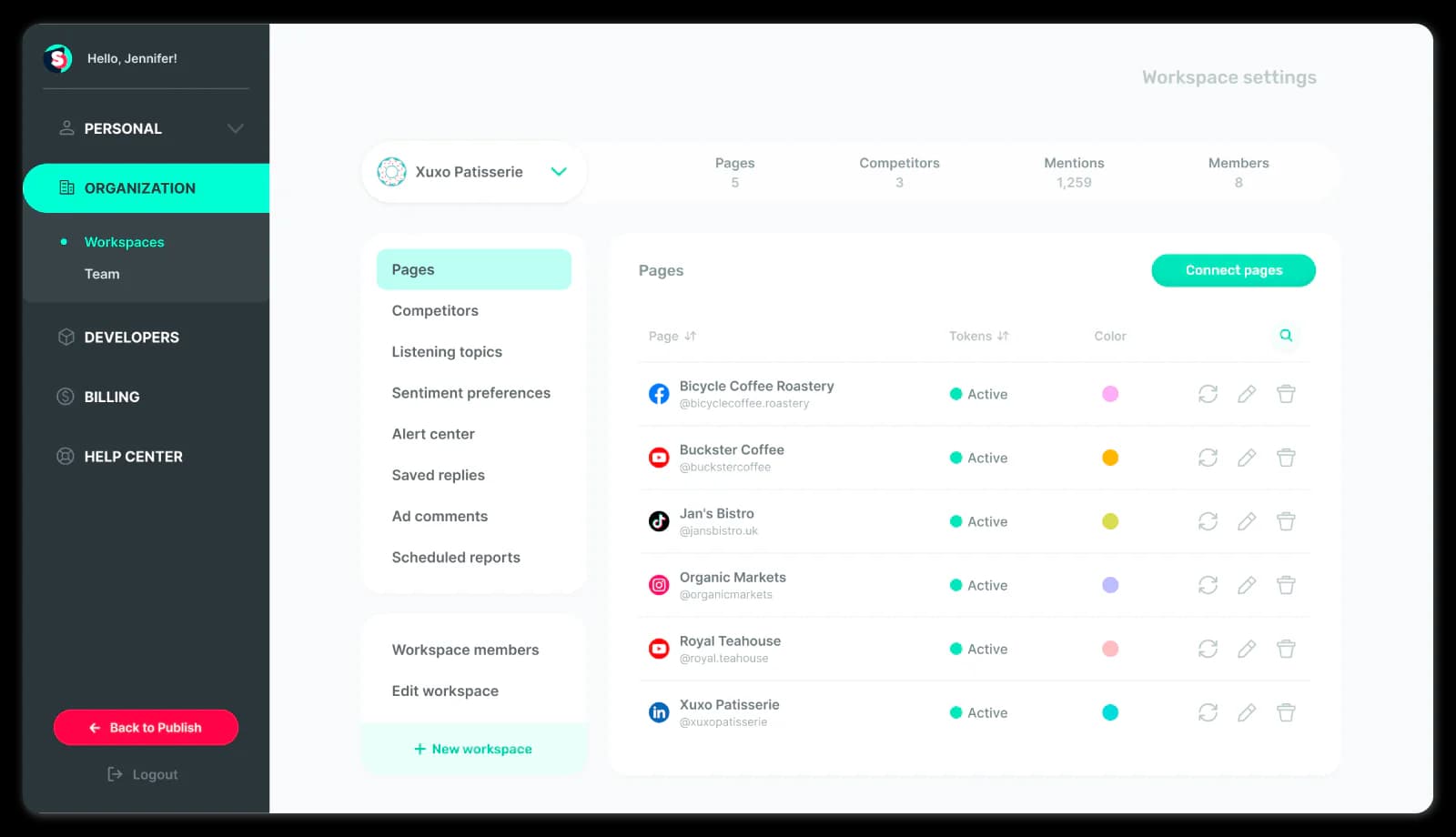The height and width of the screenshot is (837, 1456).
Task: Click the salmon color swatch of Royal Teahouse
Action: [1110, 649]
